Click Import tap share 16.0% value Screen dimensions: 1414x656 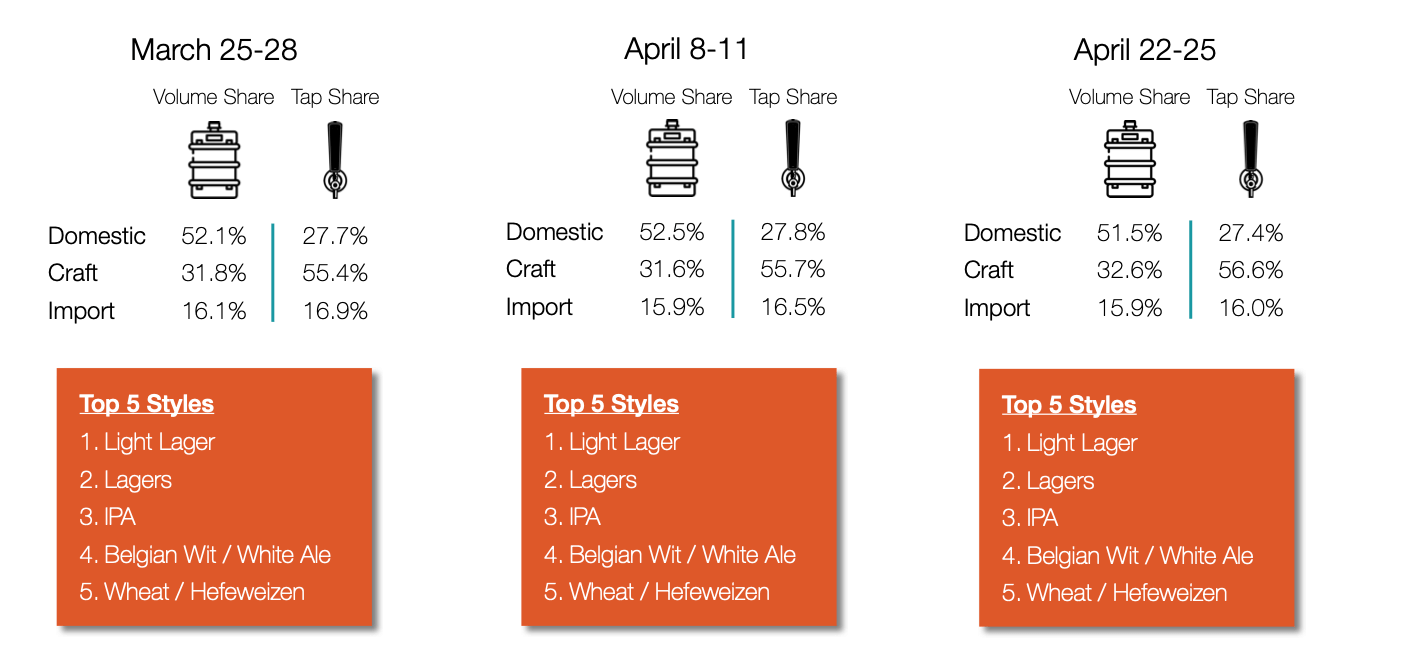(1251, 308)
